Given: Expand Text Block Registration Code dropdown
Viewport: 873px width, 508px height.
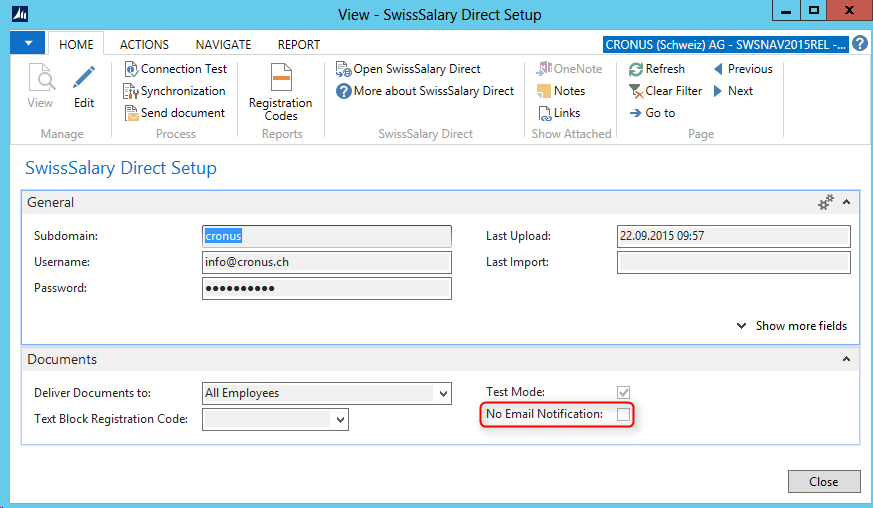Looking at the screenshot, I should coord(340,420).
